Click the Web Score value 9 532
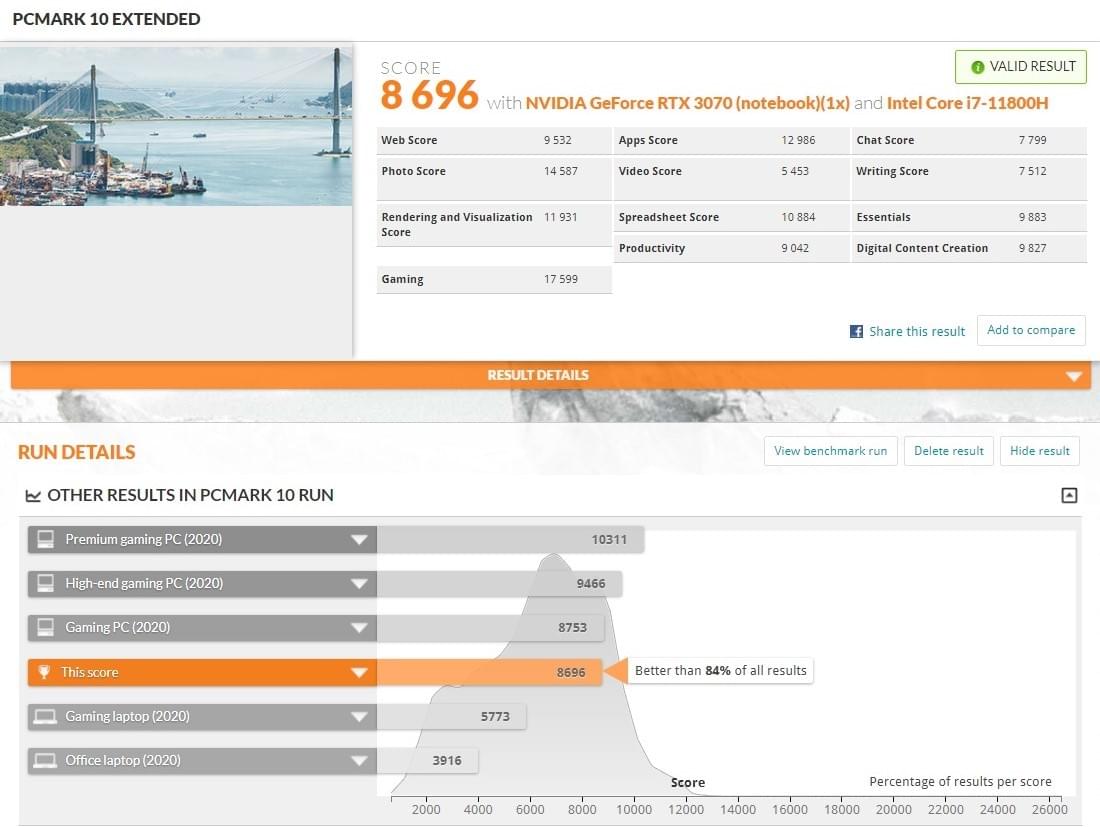The width and height of the screenshot is (1100, 827). (x=558, y=140)
